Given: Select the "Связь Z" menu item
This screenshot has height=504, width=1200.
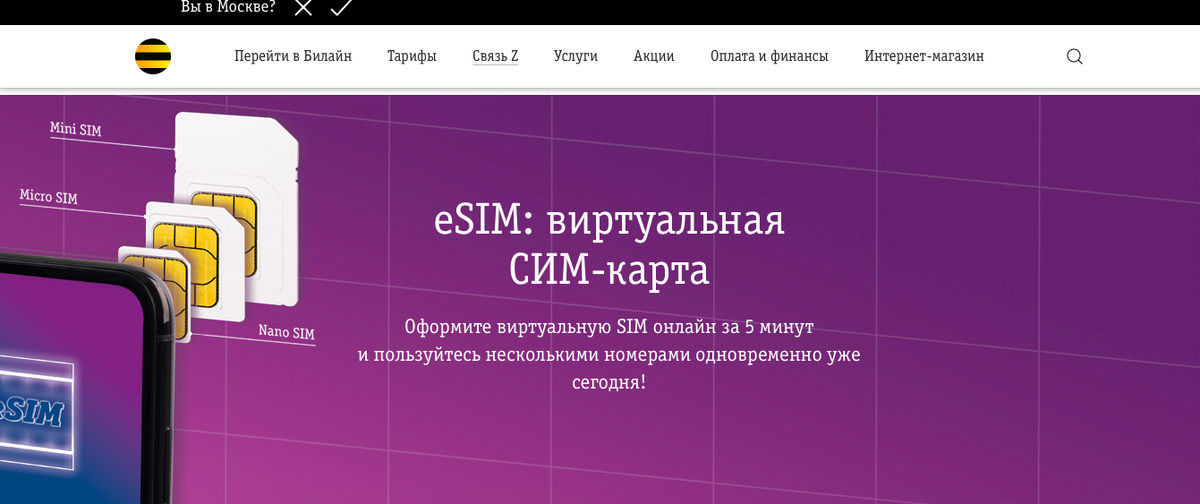Looking at the screenshot, I should tap(495, 56).
